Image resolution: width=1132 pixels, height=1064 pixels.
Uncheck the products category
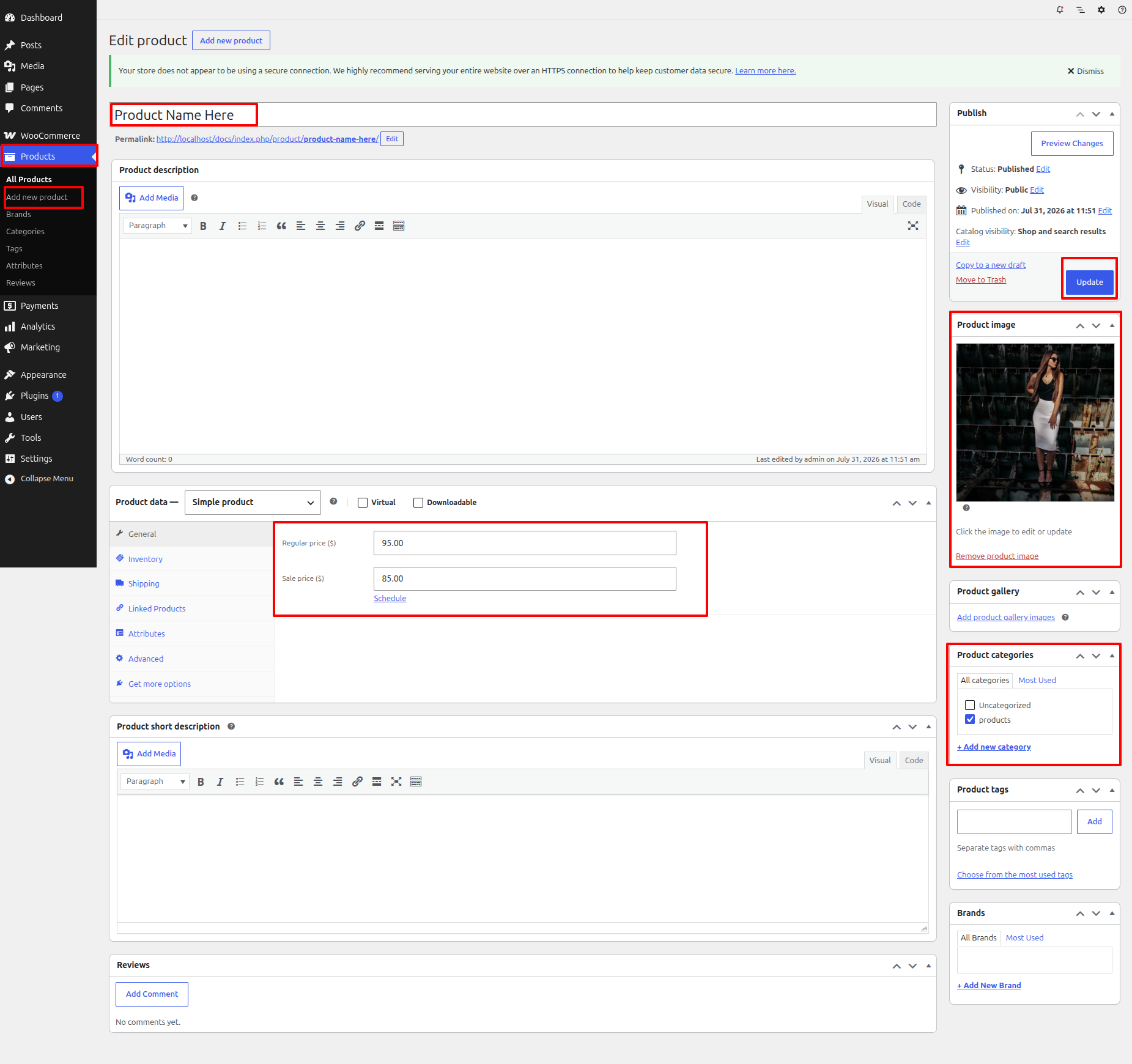click(x=970, y=720)
